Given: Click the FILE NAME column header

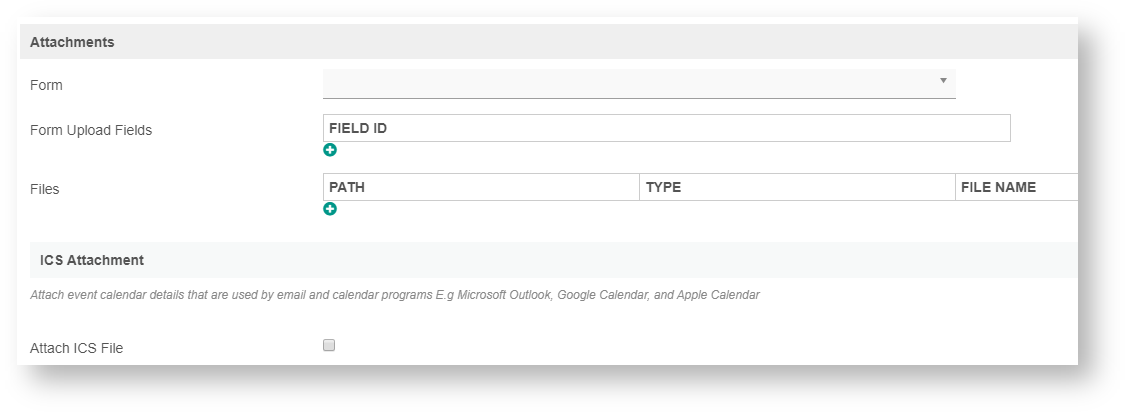Looking at the screenshot, I should [x=998, y=187].
